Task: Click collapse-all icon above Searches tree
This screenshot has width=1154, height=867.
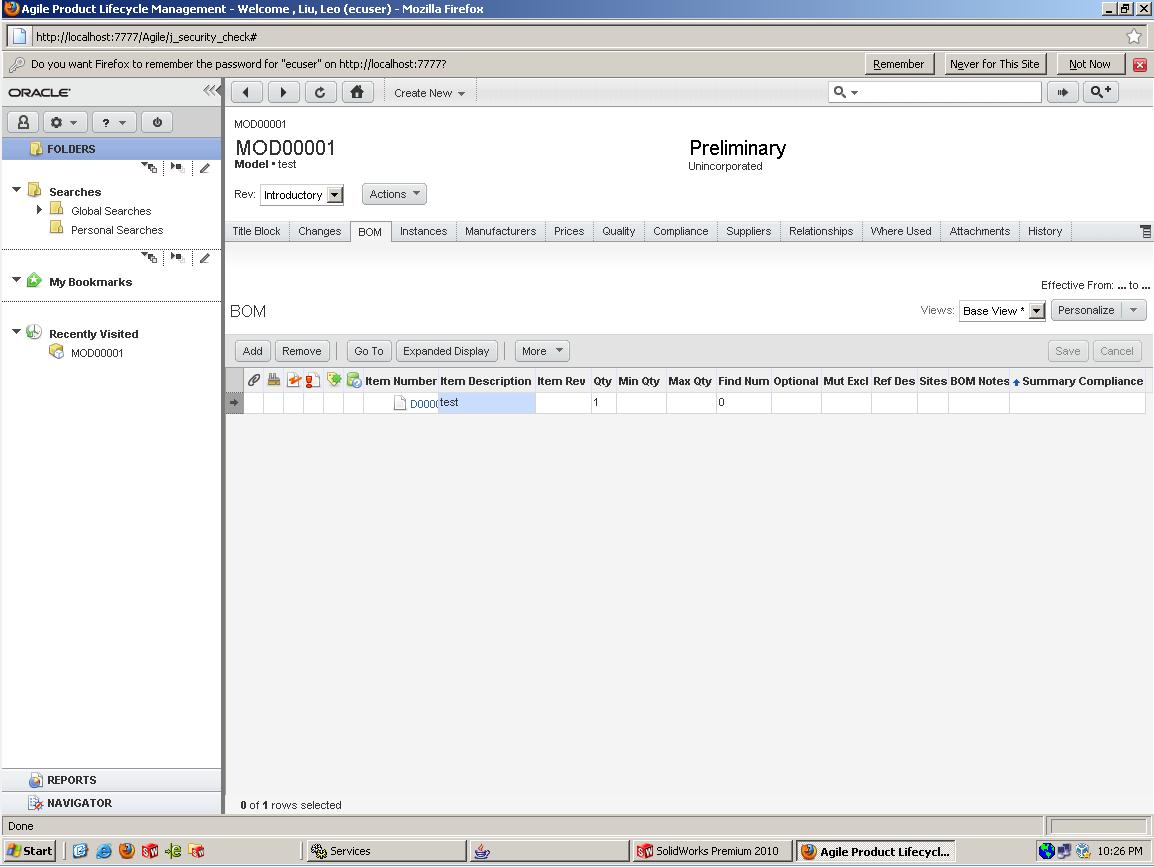Action: 177,167
